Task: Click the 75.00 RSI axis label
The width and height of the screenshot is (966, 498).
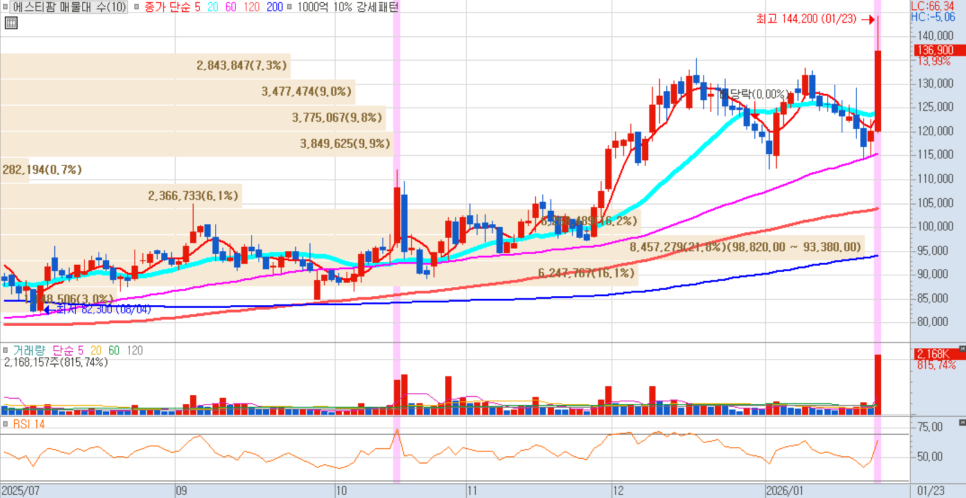Action: 932,427
